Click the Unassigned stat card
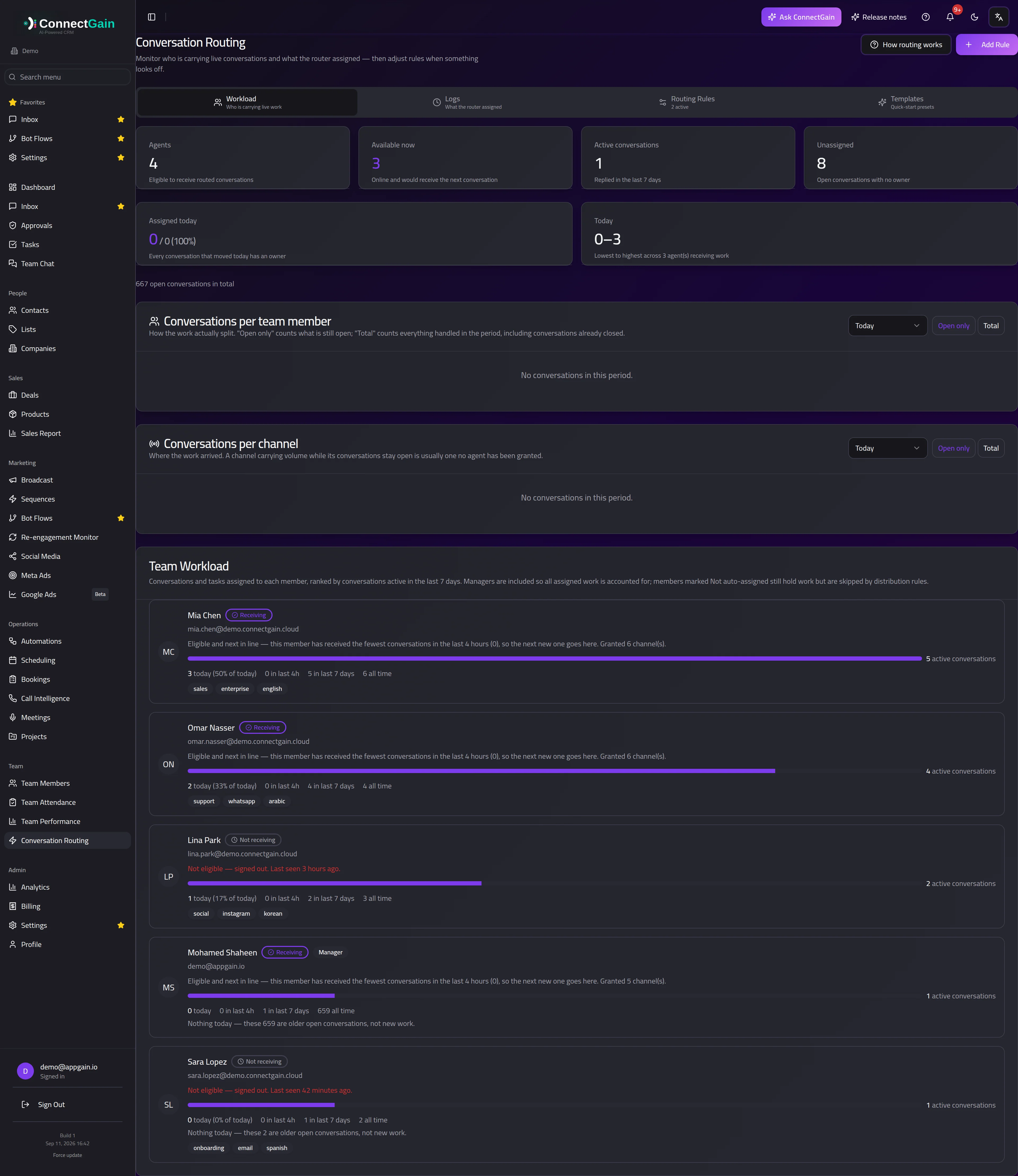This screenshot has height=1176, width=1018. tap(911, 157)
